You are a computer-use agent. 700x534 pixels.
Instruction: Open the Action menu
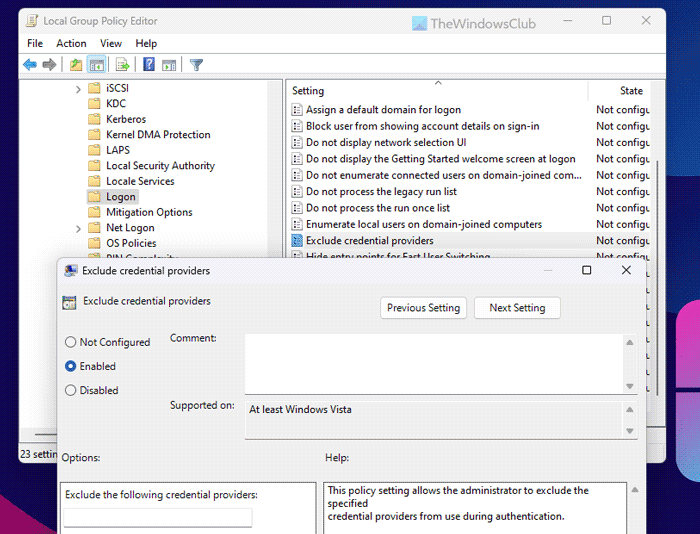(71, 43)
